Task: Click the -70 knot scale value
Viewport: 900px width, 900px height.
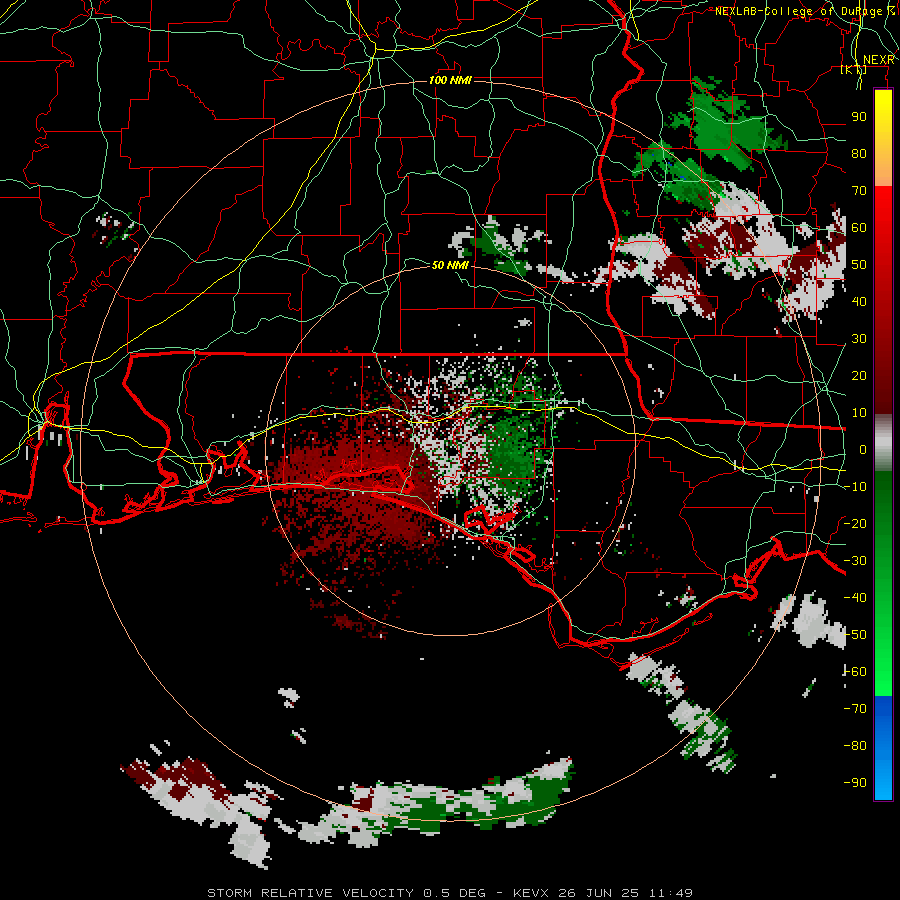Action: tap(855, 709)
